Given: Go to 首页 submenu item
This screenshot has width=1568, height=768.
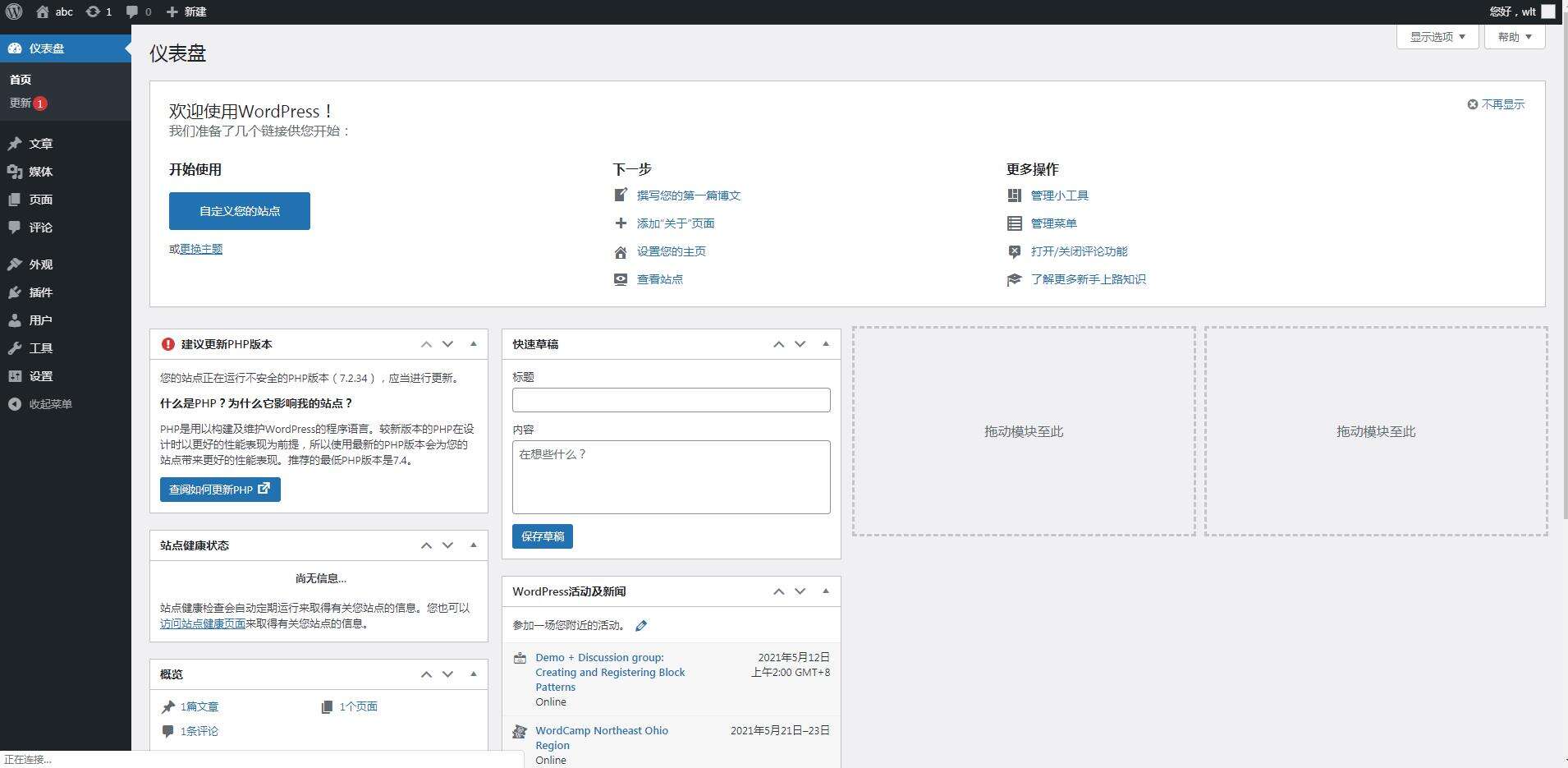Looking at the screenshot, I should pos(21,80).
